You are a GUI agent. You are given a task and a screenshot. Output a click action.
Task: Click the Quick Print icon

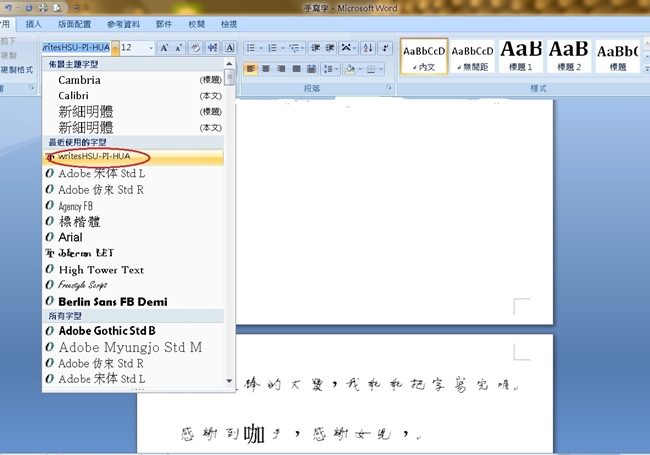[43, 7]
